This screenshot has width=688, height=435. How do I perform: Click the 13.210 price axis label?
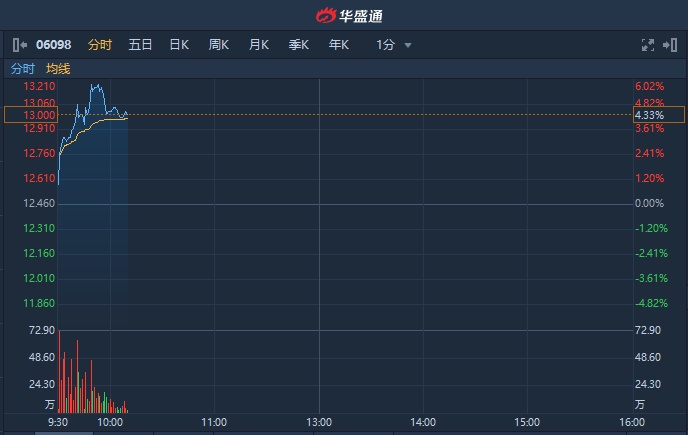[39, 86]
